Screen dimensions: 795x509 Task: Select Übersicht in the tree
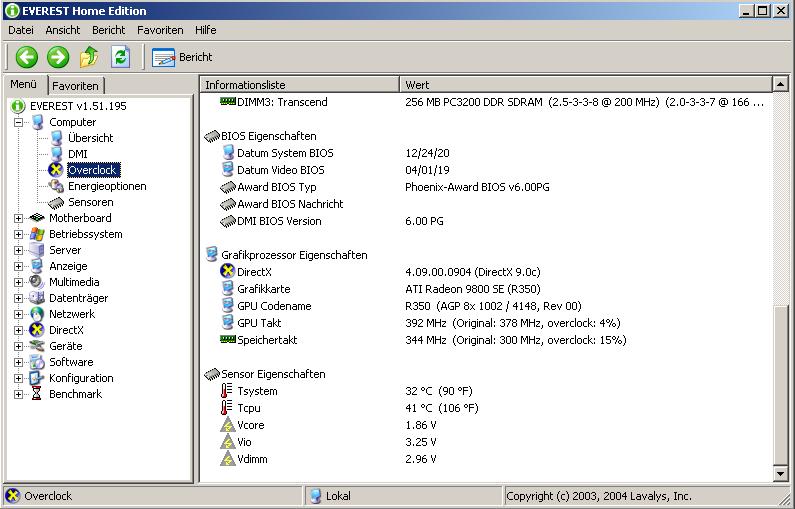tap(90, 138)
